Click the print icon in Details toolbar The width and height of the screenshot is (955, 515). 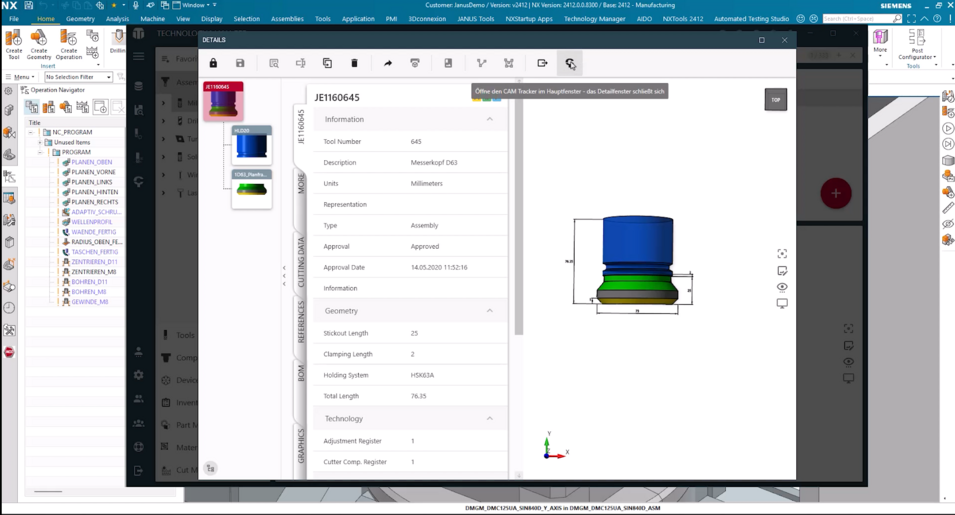coord(415,63)
